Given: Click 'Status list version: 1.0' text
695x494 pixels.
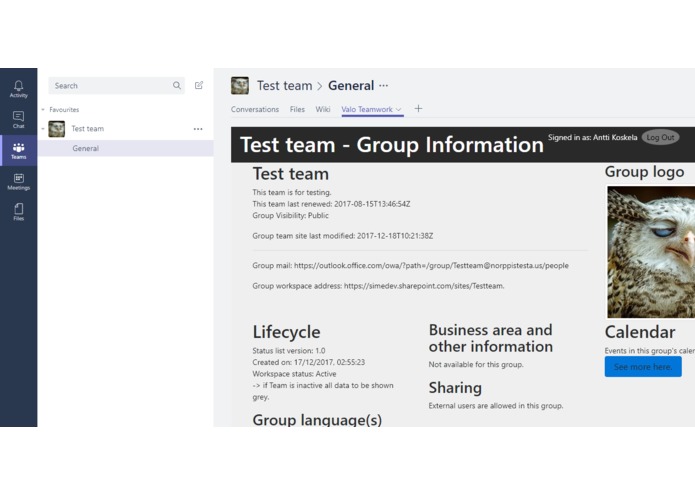Looking at the screenshot, I should pos(289,350).
